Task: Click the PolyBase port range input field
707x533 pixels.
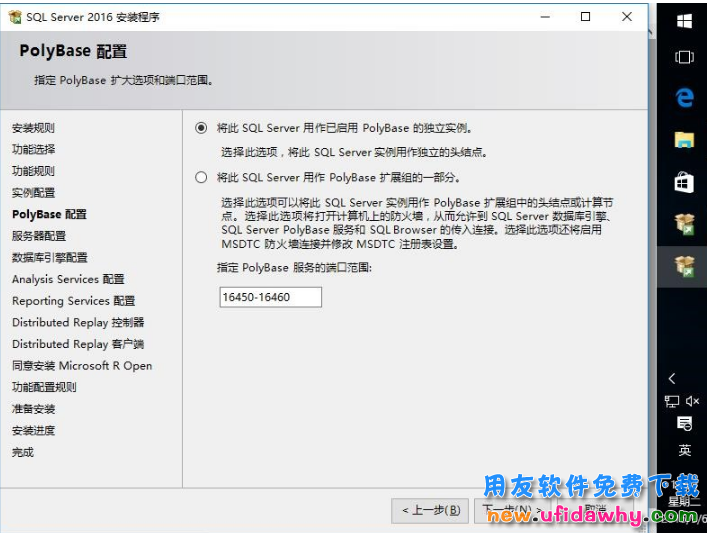Action: pyautogui.click(x=270, y=297)
